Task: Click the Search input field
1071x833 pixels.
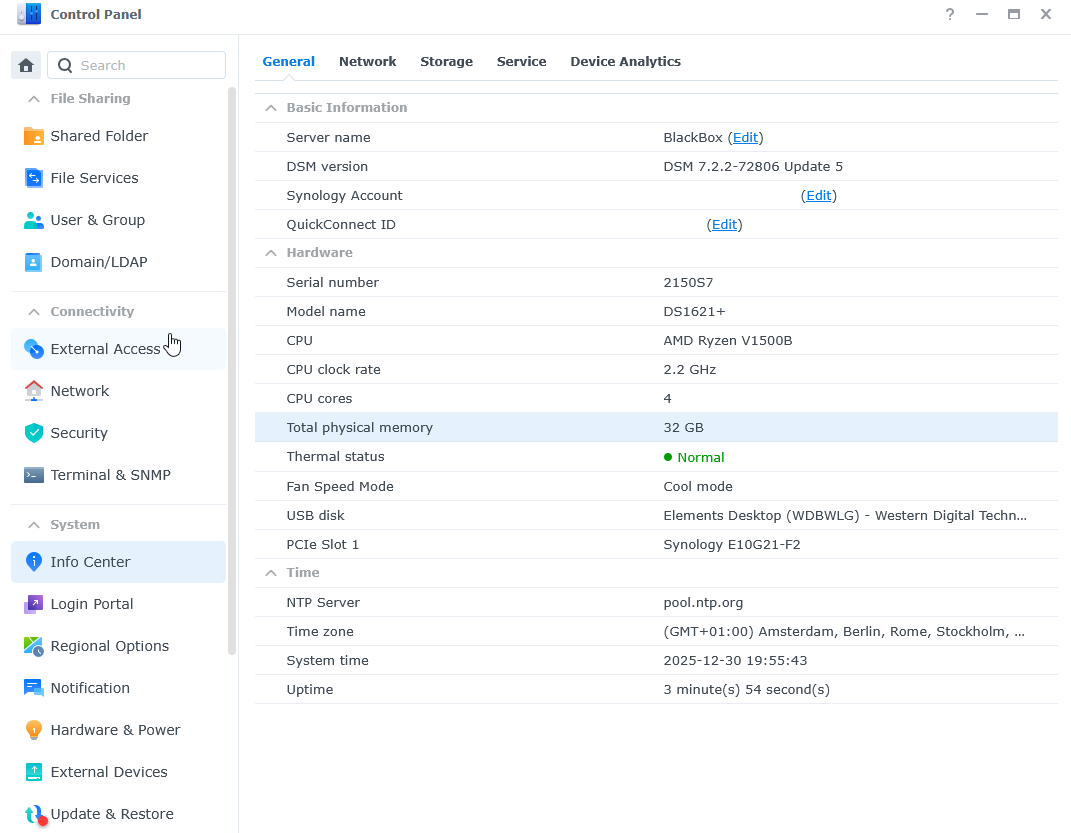Action: click(137, 66)
